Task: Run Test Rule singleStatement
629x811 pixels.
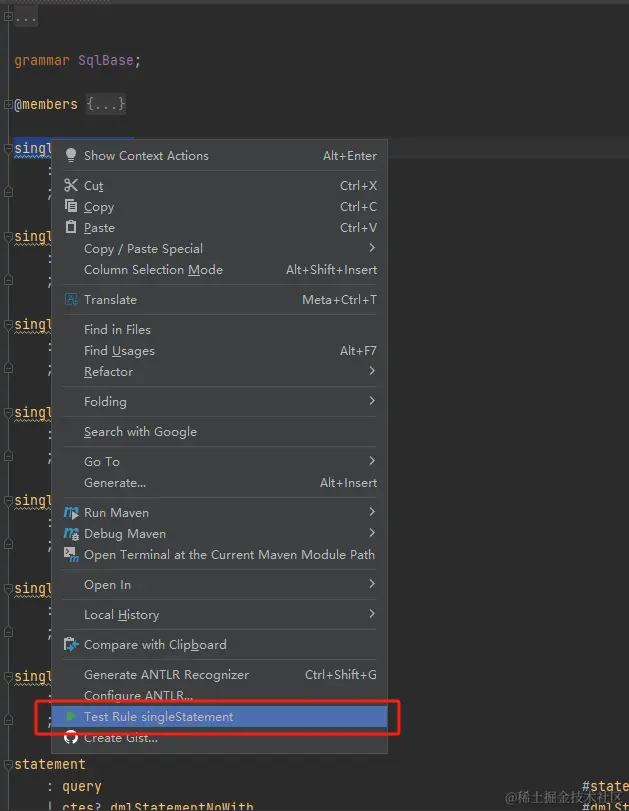Action: click(220, 716)
